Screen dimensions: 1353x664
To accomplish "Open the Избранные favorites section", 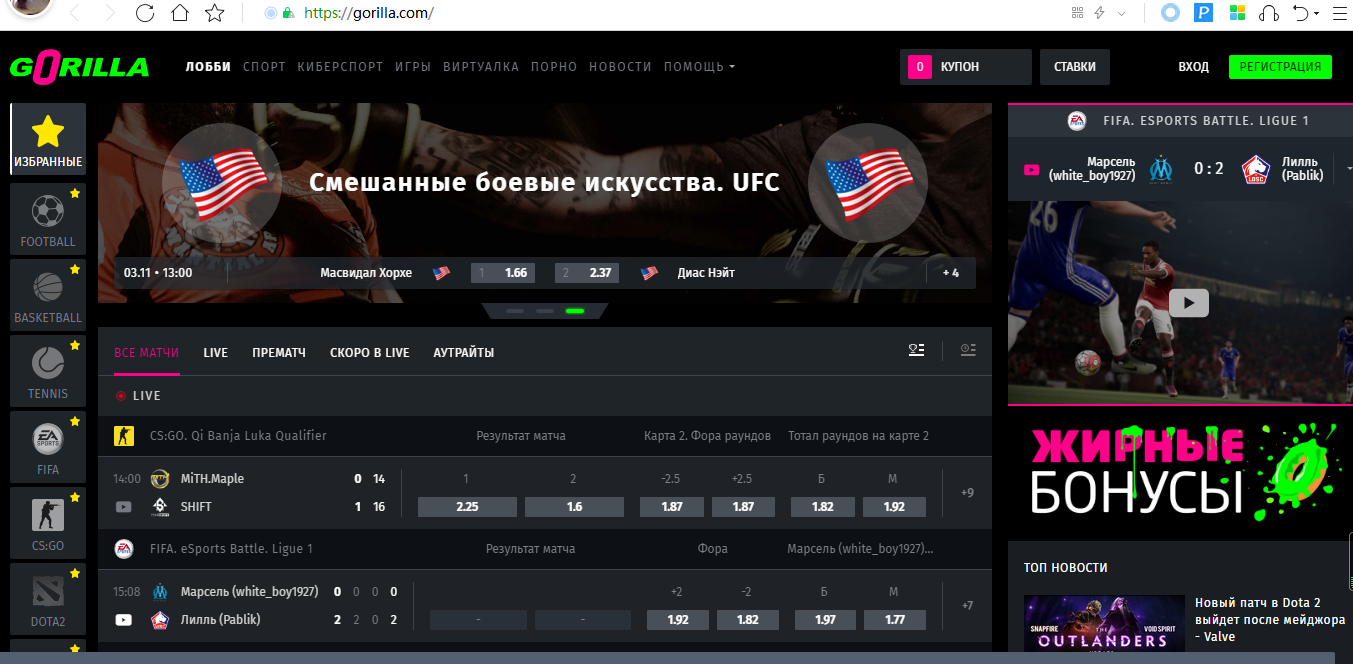I will [48, 139].
